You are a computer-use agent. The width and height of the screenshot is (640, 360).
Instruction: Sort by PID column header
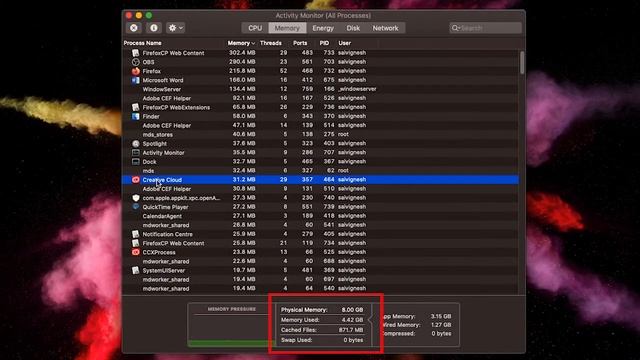pyautogui.click(x=324, y=43)
